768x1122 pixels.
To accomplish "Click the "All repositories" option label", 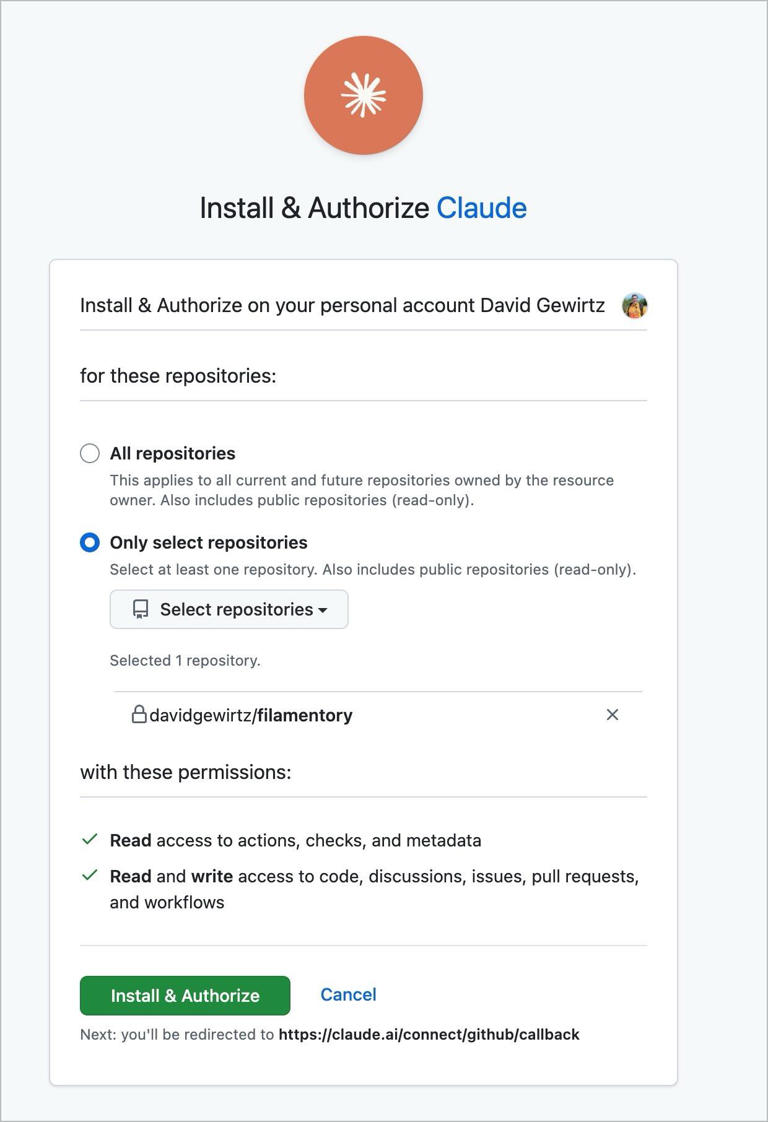I will pyautogui.click(x=172, y=453).
